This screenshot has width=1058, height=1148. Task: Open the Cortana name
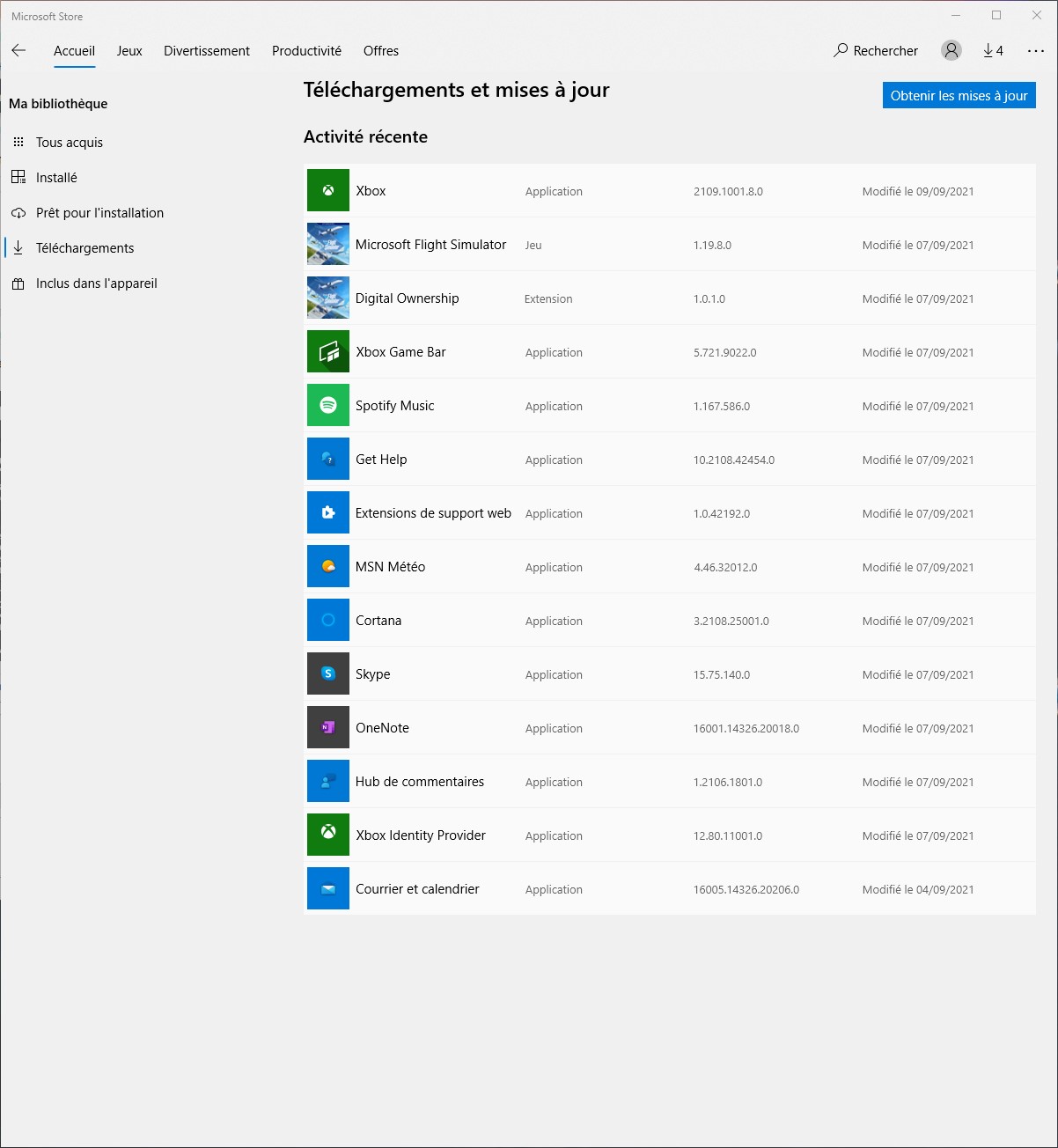point(378,621)
